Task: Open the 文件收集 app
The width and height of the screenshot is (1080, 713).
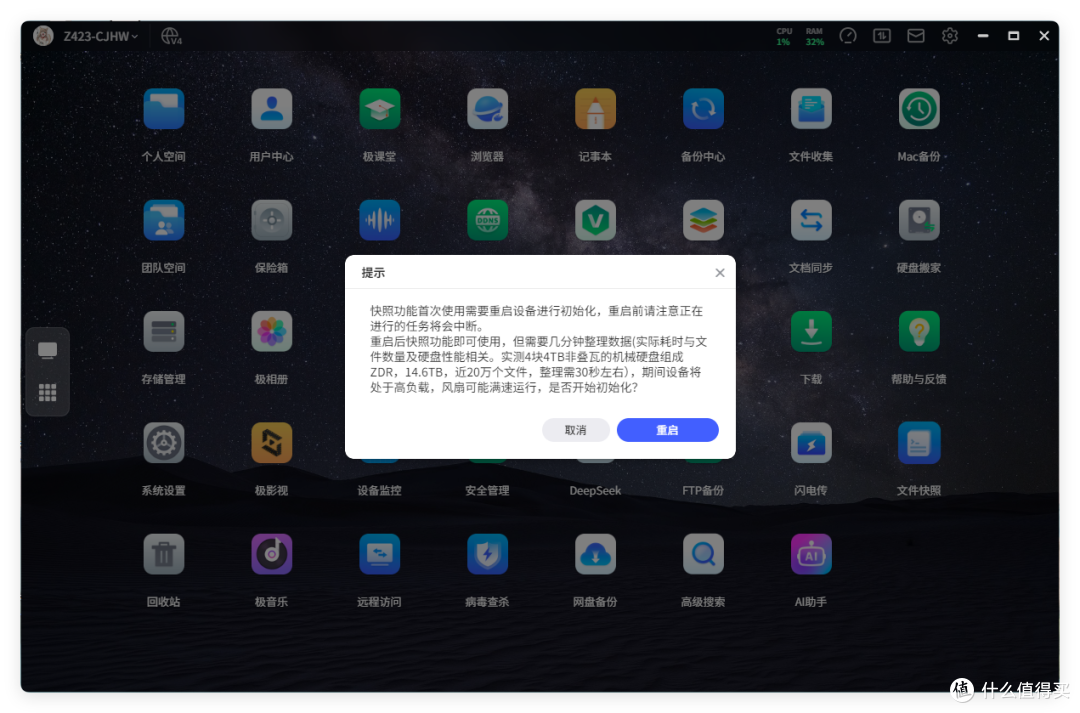Action: (x=811, y=109)
